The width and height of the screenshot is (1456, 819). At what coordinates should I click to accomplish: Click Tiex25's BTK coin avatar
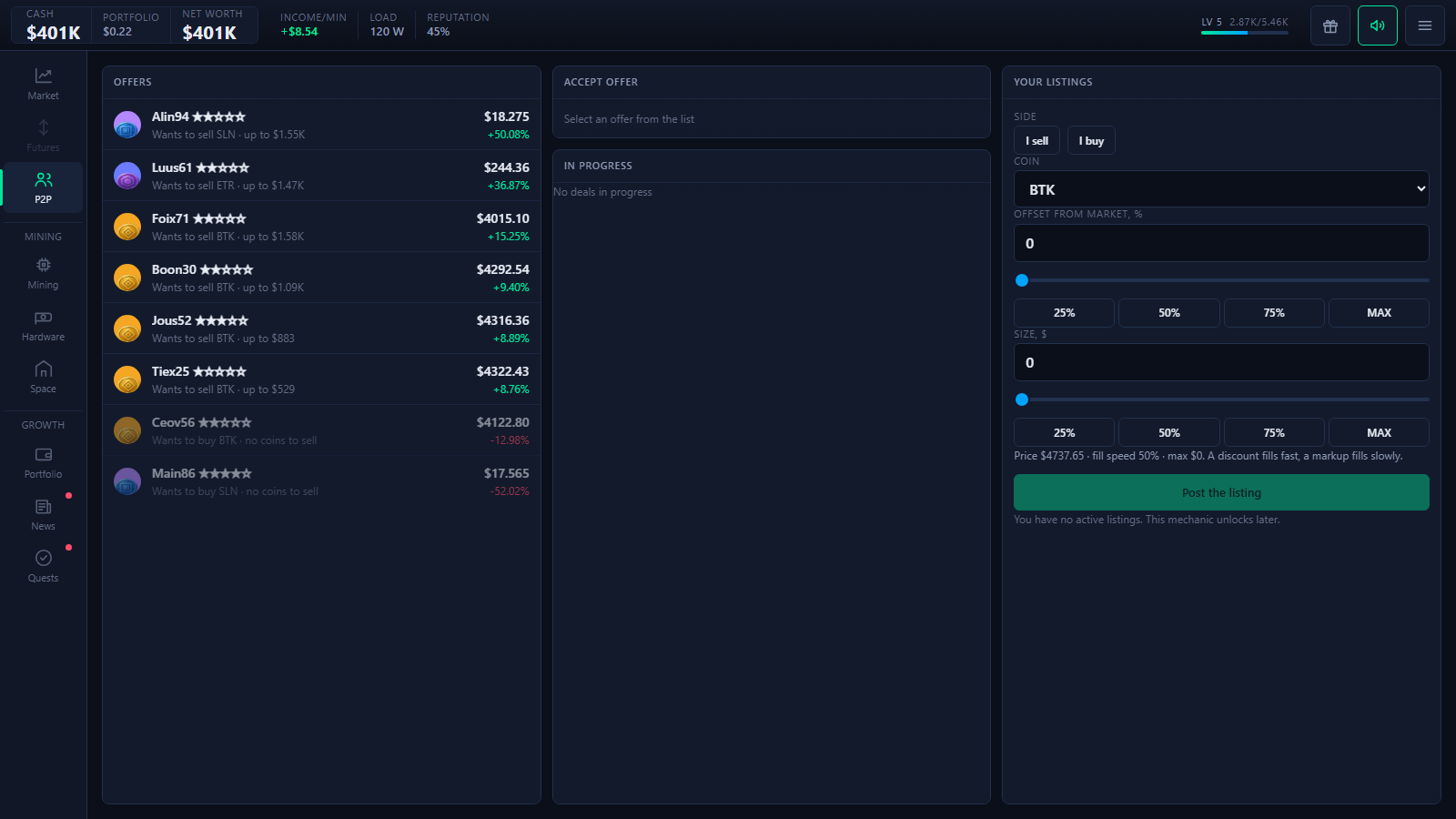(127, 379)
